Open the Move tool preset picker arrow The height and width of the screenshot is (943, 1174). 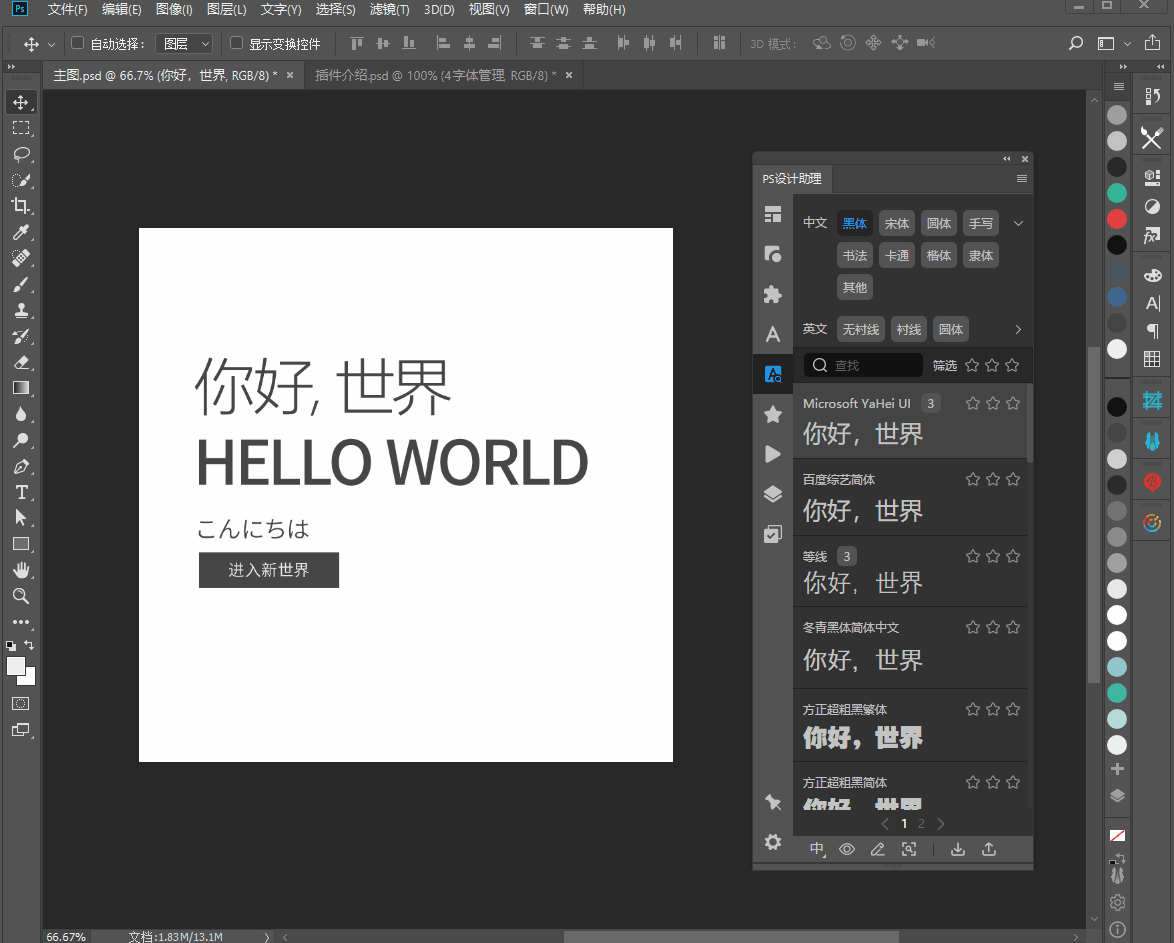[x=51, y=44]
